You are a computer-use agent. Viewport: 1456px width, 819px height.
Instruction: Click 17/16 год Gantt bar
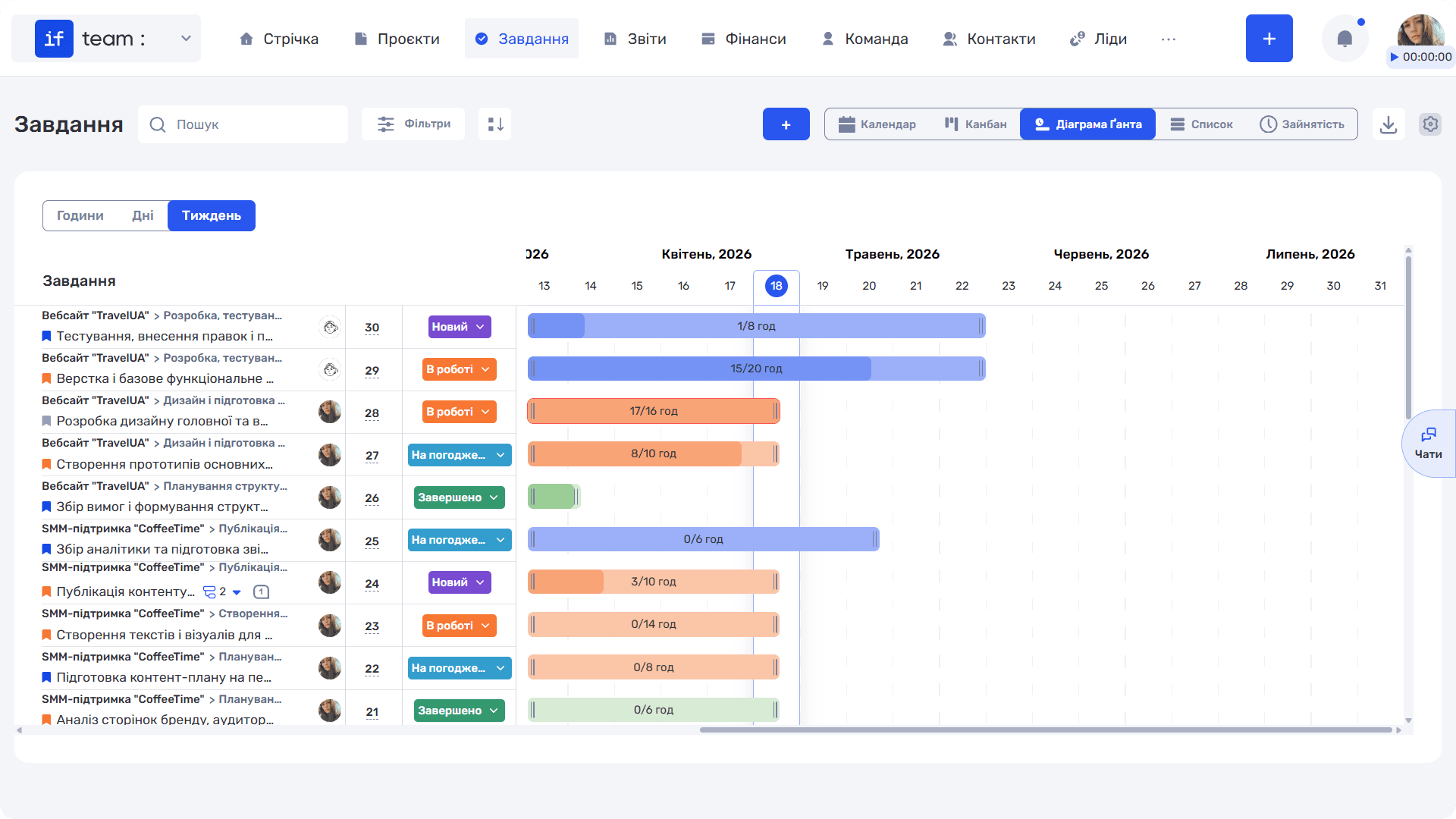[654, 411]
